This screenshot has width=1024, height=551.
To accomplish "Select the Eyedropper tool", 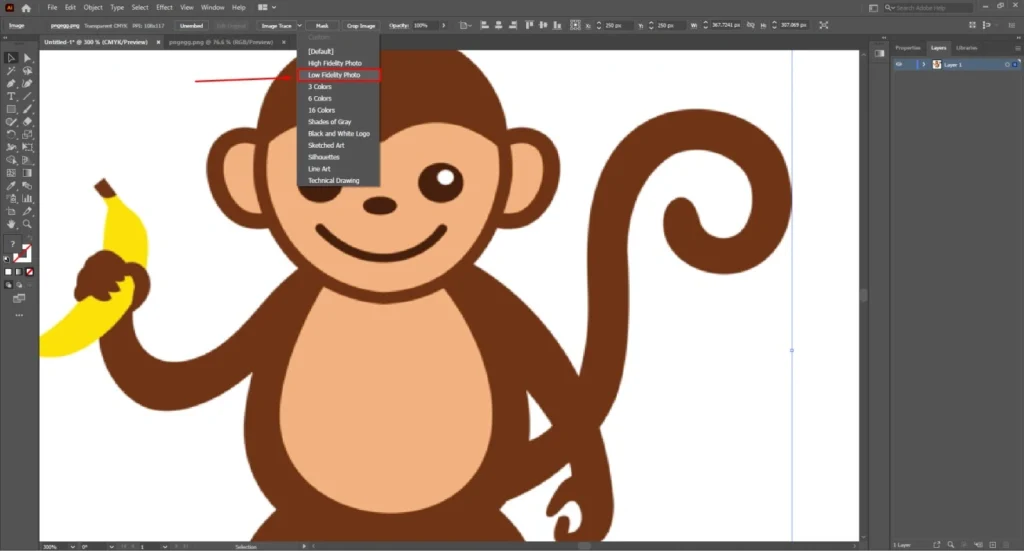I will 11,186.
